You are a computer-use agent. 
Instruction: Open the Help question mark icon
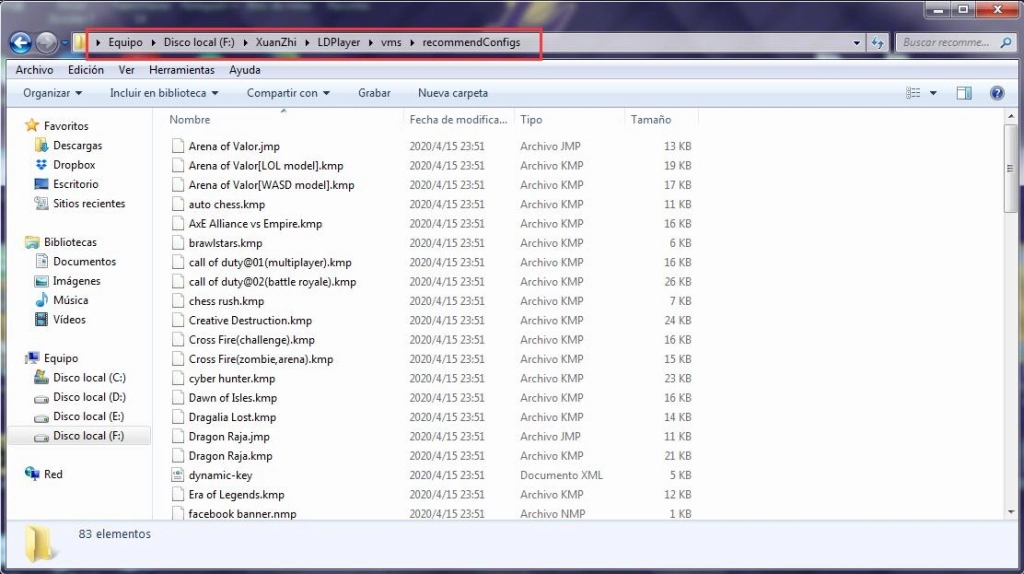pyautogui.click(x=997, y=93)
